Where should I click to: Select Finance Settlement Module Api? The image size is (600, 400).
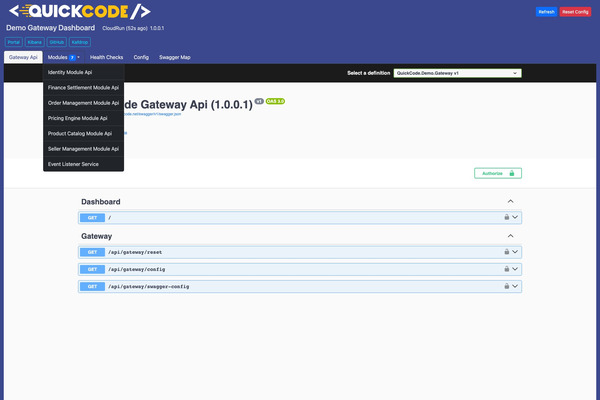(83, 87)
